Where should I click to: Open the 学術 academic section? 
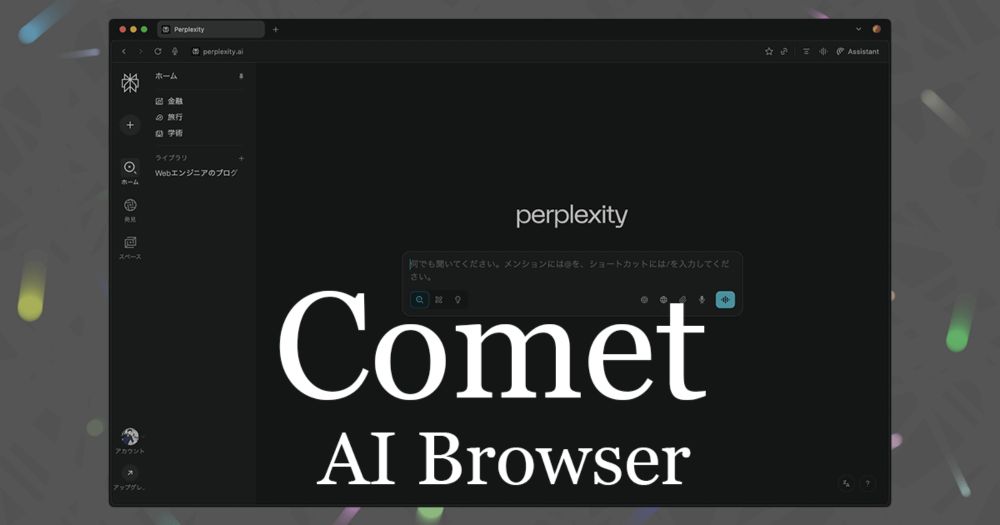click(x=169, y=133)
